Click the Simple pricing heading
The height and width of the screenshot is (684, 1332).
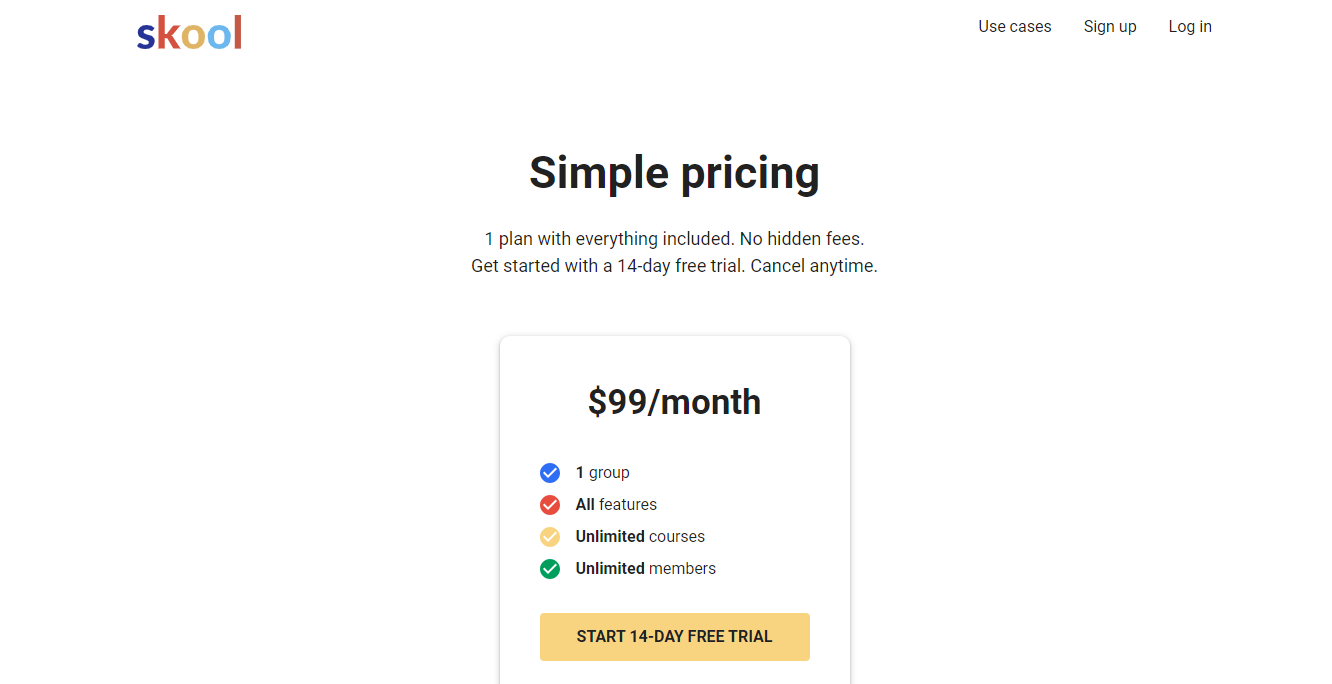click(x=674, y=173)
